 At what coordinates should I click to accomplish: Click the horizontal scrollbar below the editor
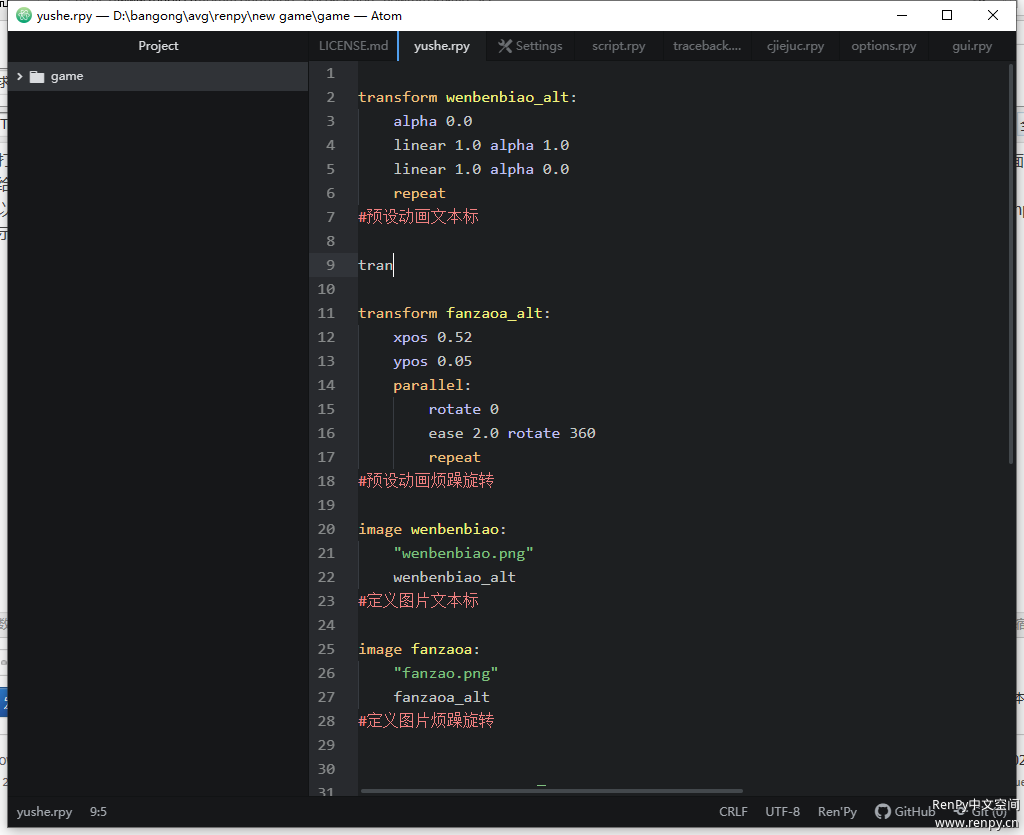[550, 791]
